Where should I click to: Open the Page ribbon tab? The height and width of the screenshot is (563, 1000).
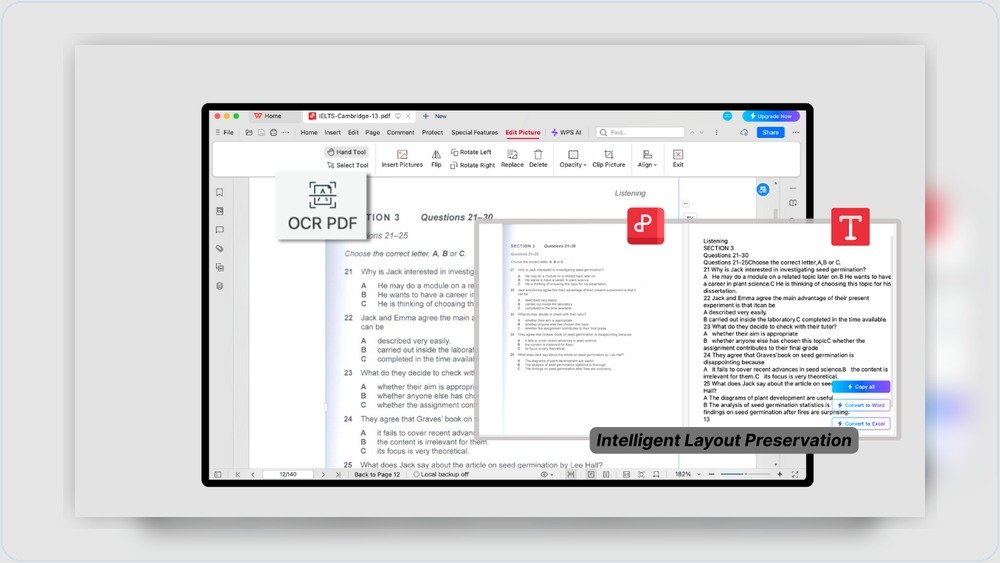click(372, 133)
